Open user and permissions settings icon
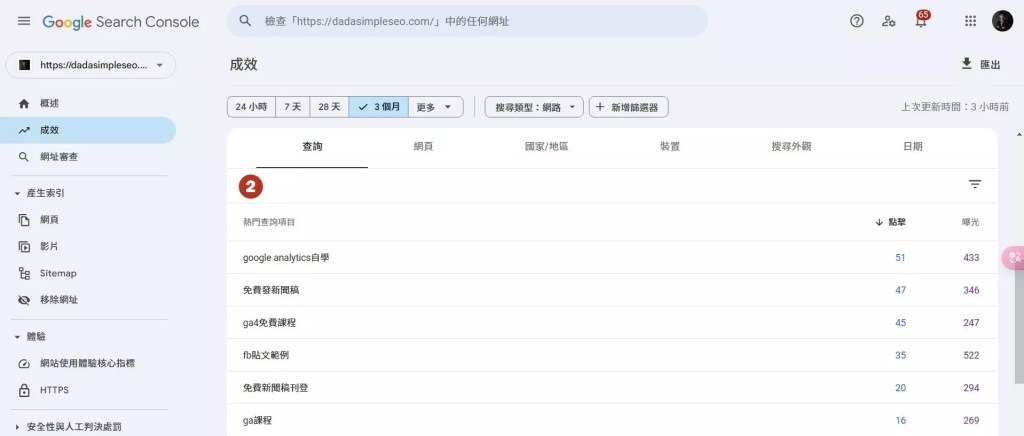This screenshot has height=436, width=1024. 888,21
